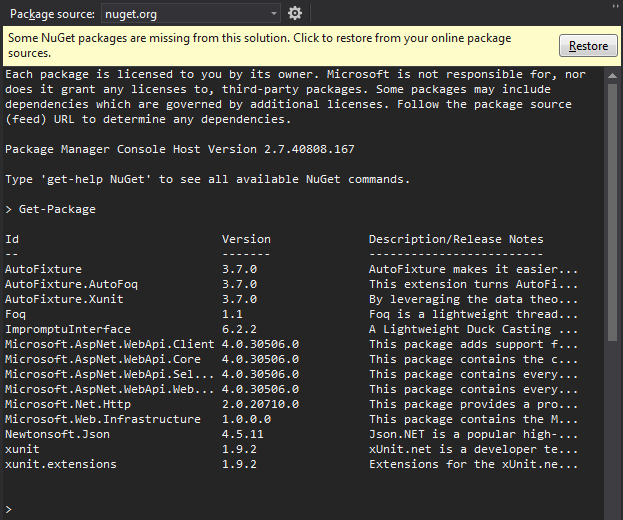Open the NuGet package source settings gear
The width and height of the screenshot is (623, 520).
coord(295,13)
